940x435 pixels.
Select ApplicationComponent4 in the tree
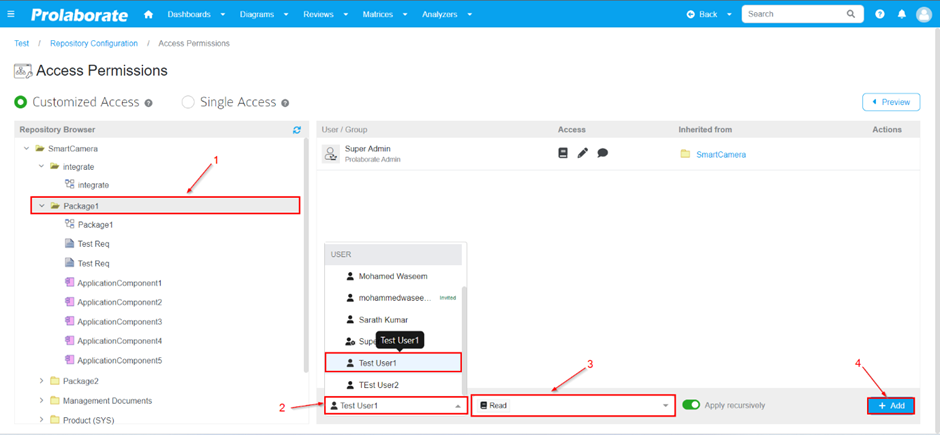[x=120, y=341]
